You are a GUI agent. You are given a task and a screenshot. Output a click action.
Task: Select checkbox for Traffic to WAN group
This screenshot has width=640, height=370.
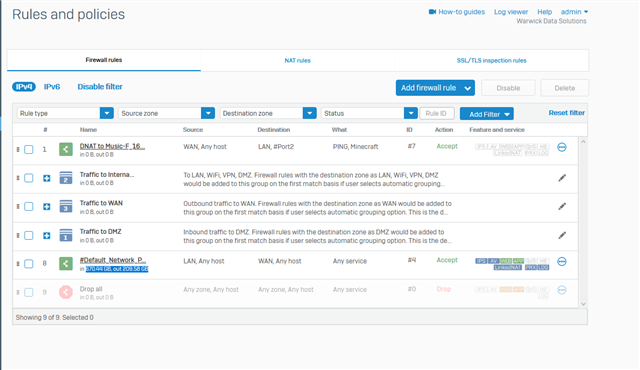[29, 206]
